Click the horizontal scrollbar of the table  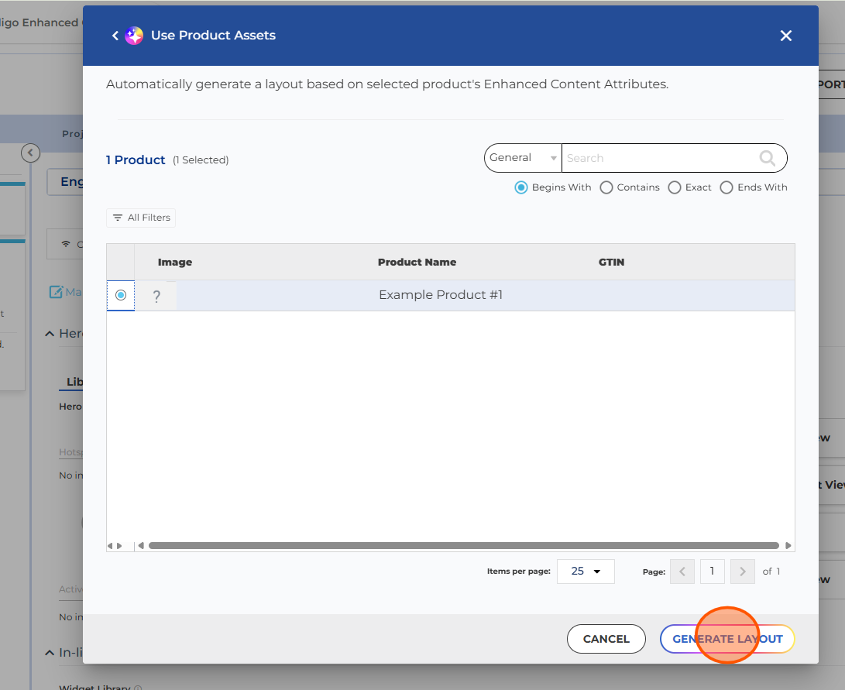pos(463,545)
